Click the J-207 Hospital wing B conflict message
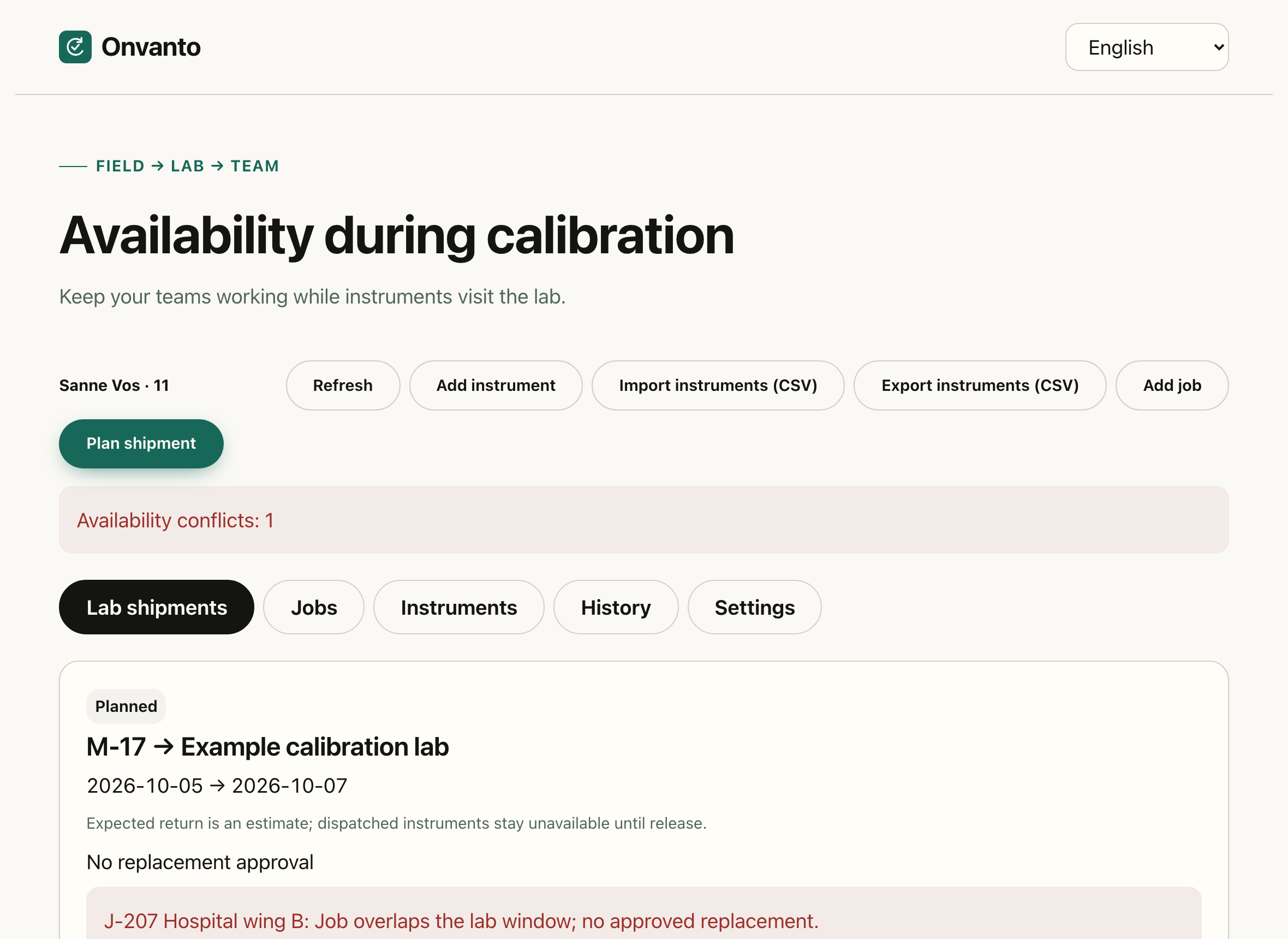 coord(461,920)
